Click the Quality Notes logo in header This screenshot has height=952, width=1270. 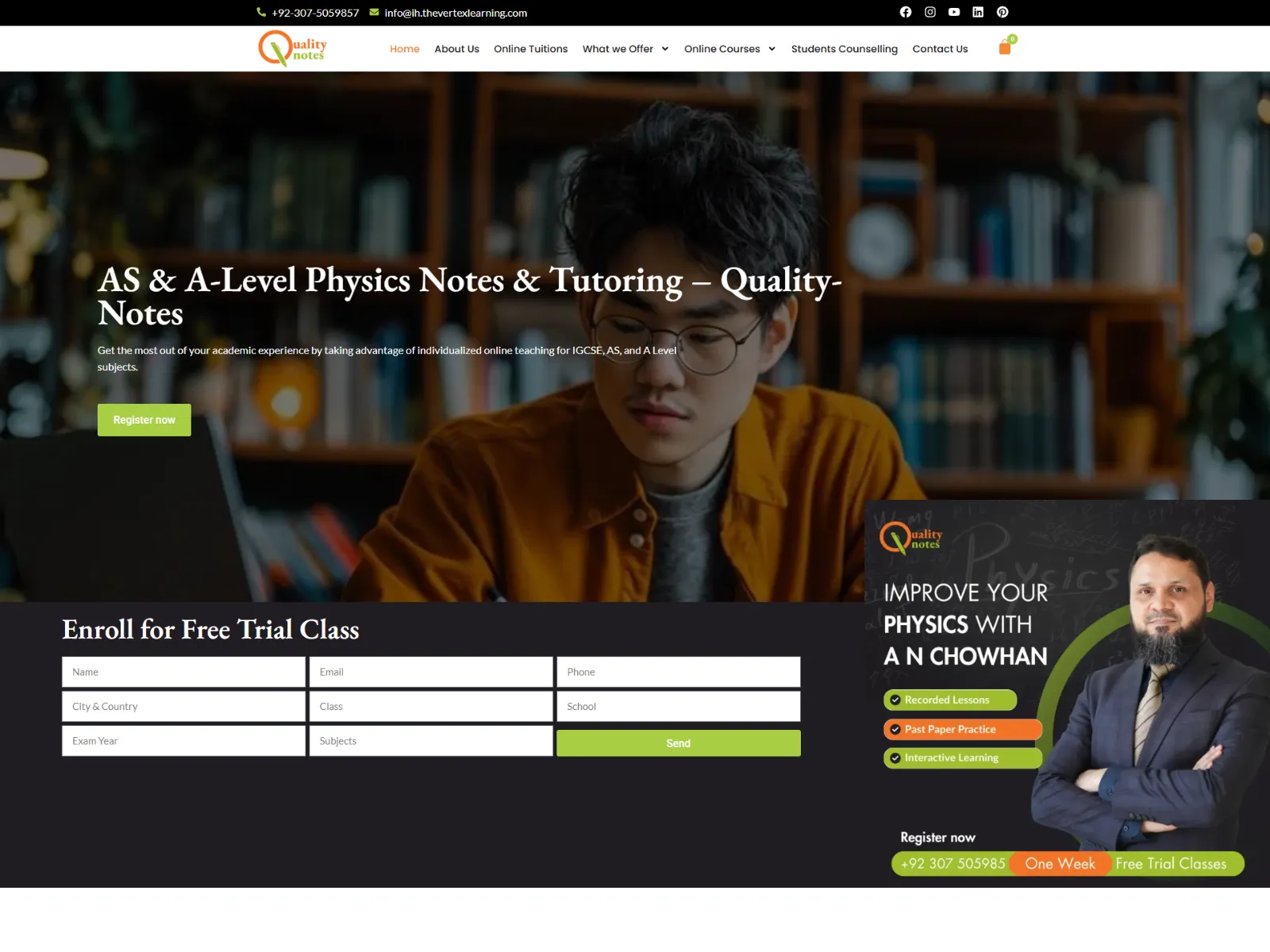pyautogui.click(x=293, y=48)
